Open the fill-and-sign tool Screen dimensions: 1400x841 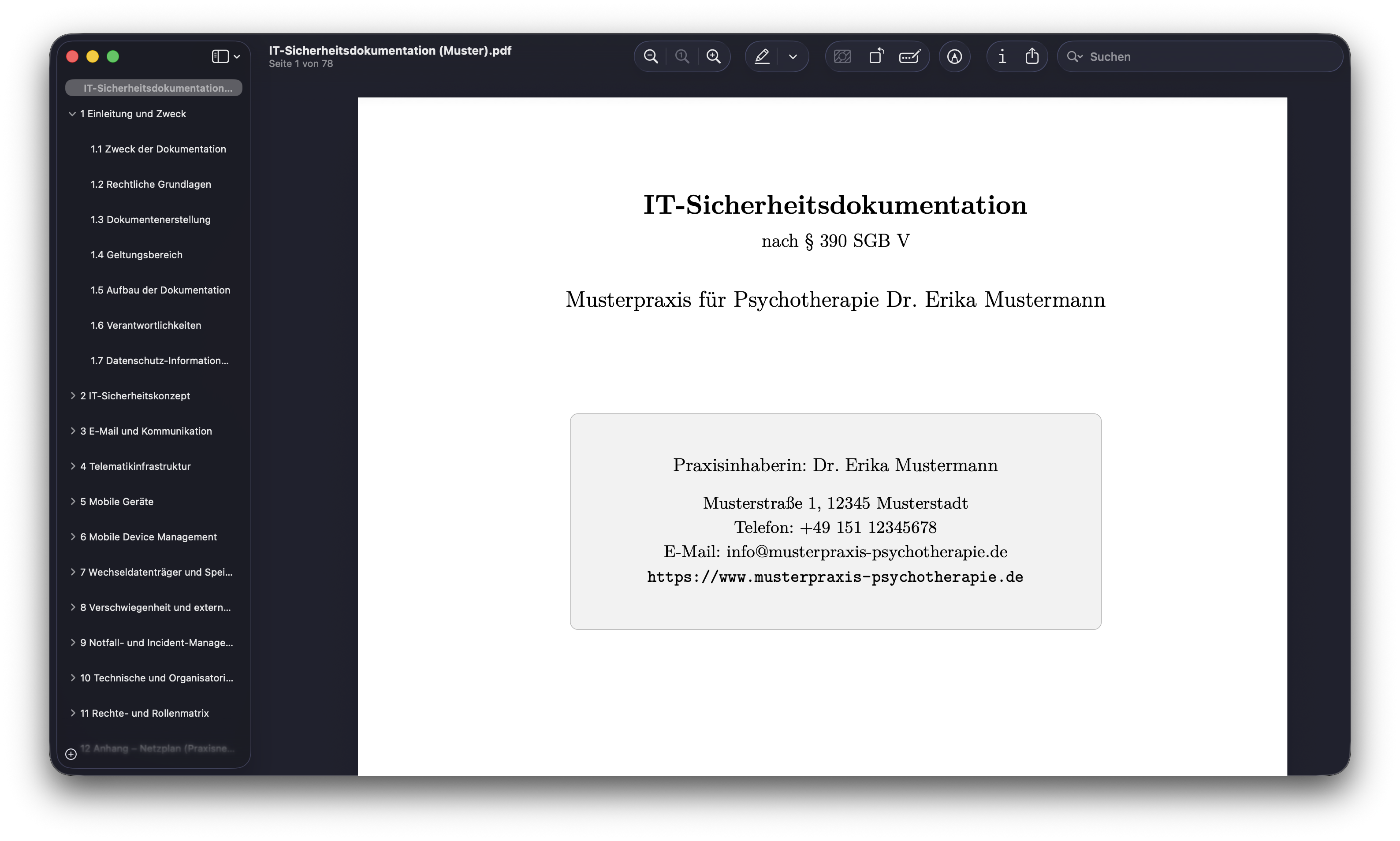910,56
